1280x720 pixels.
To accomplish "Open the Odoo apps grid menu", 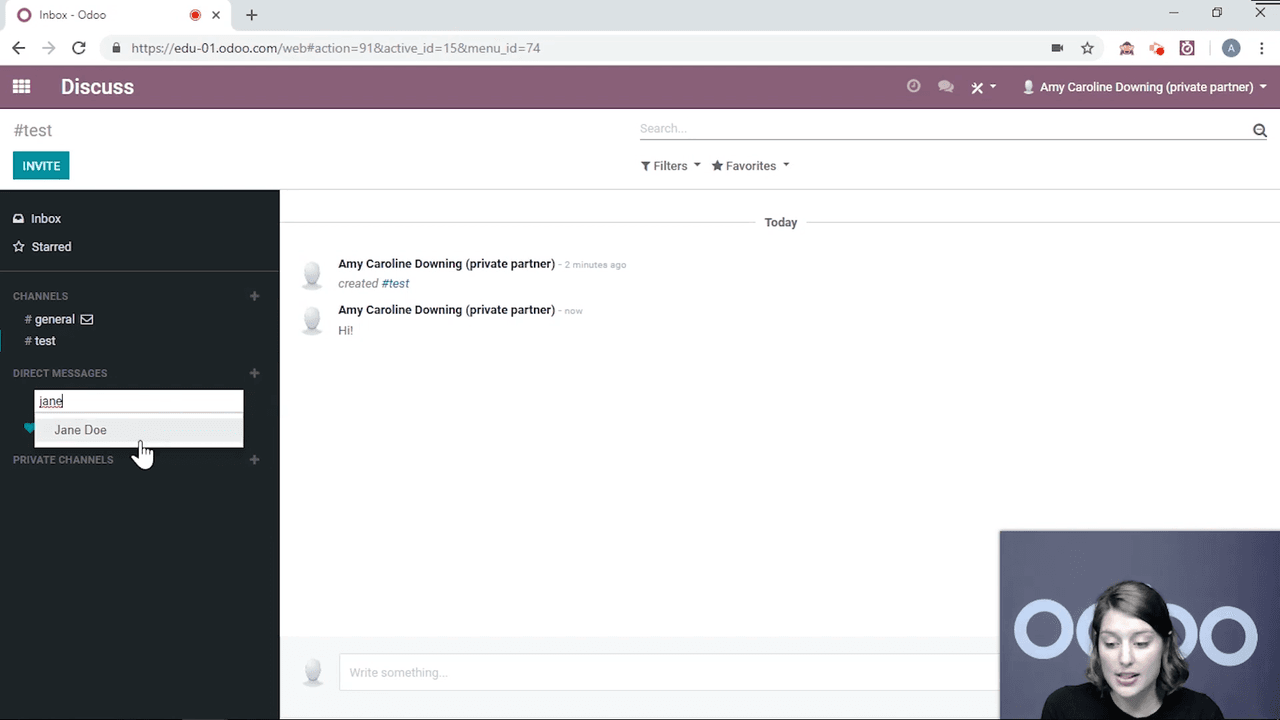I will point(21,87).
